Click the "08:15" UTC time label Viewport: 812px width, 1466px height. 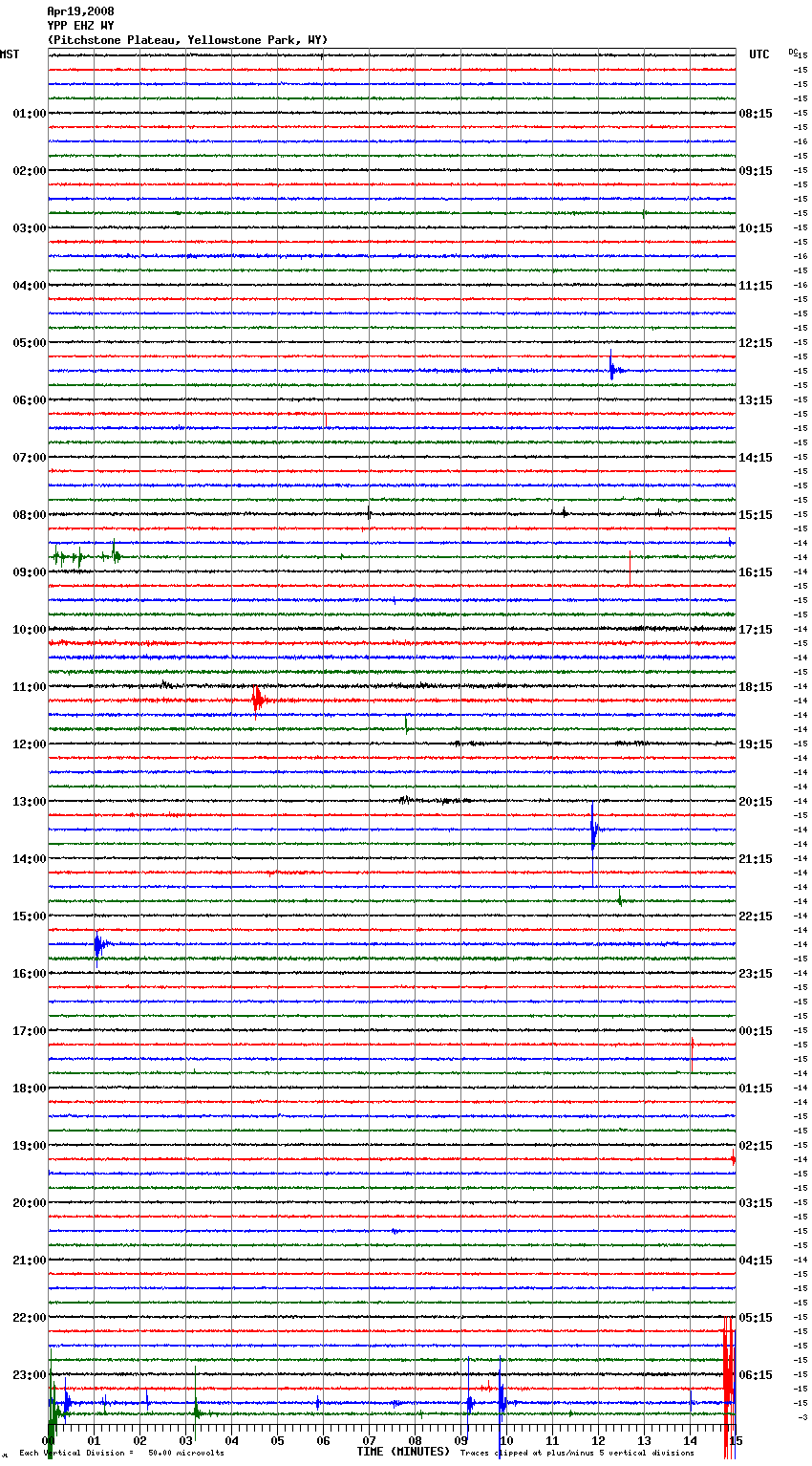(756, 114)
